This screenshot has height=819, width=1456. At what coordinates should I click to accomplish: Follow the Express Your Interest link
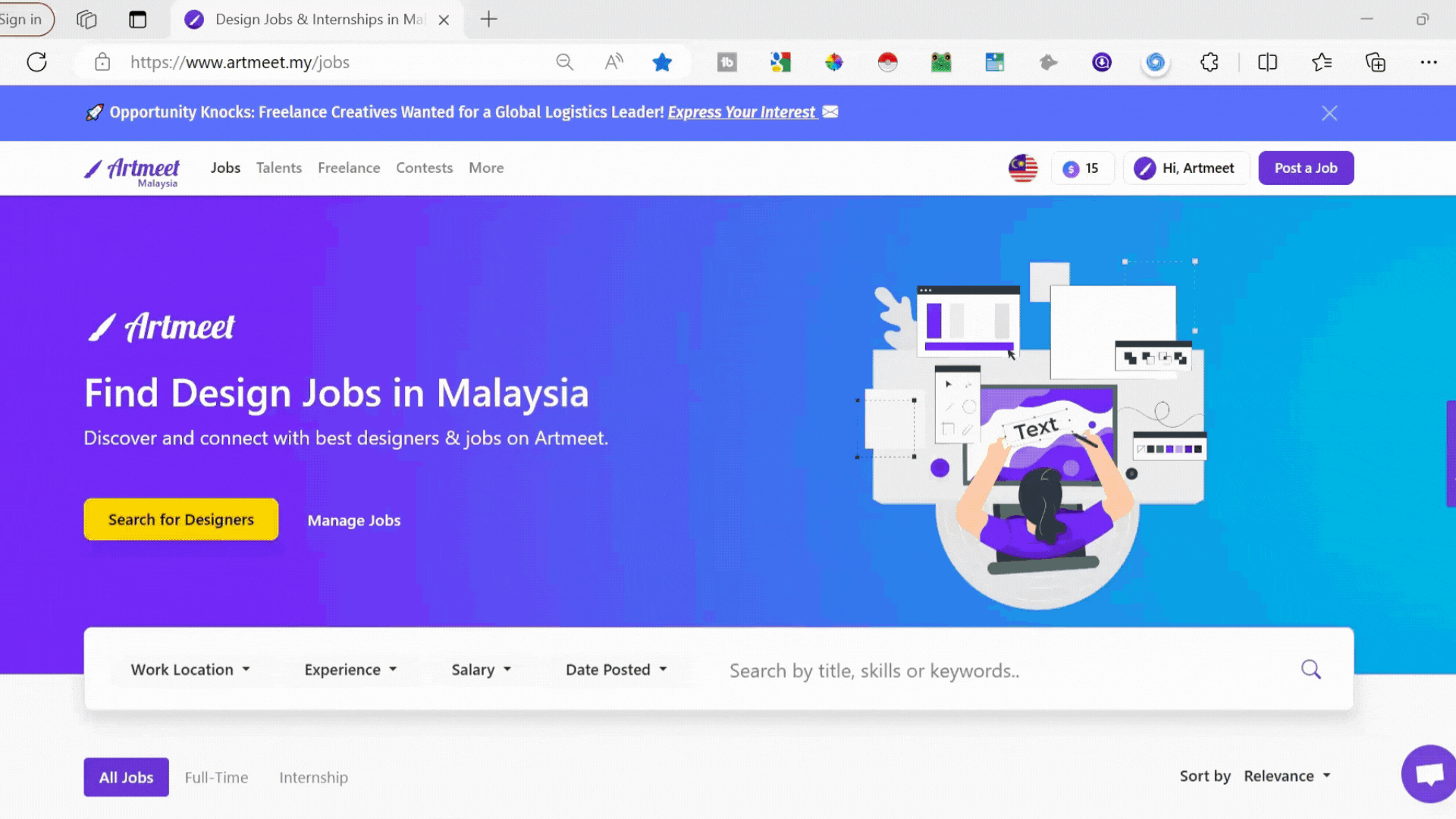tap(742, 112)
